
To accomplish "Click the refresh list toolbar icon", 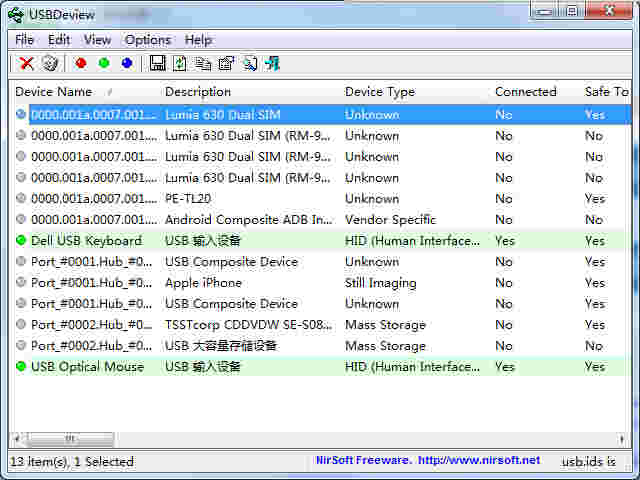I will (180, 63).
